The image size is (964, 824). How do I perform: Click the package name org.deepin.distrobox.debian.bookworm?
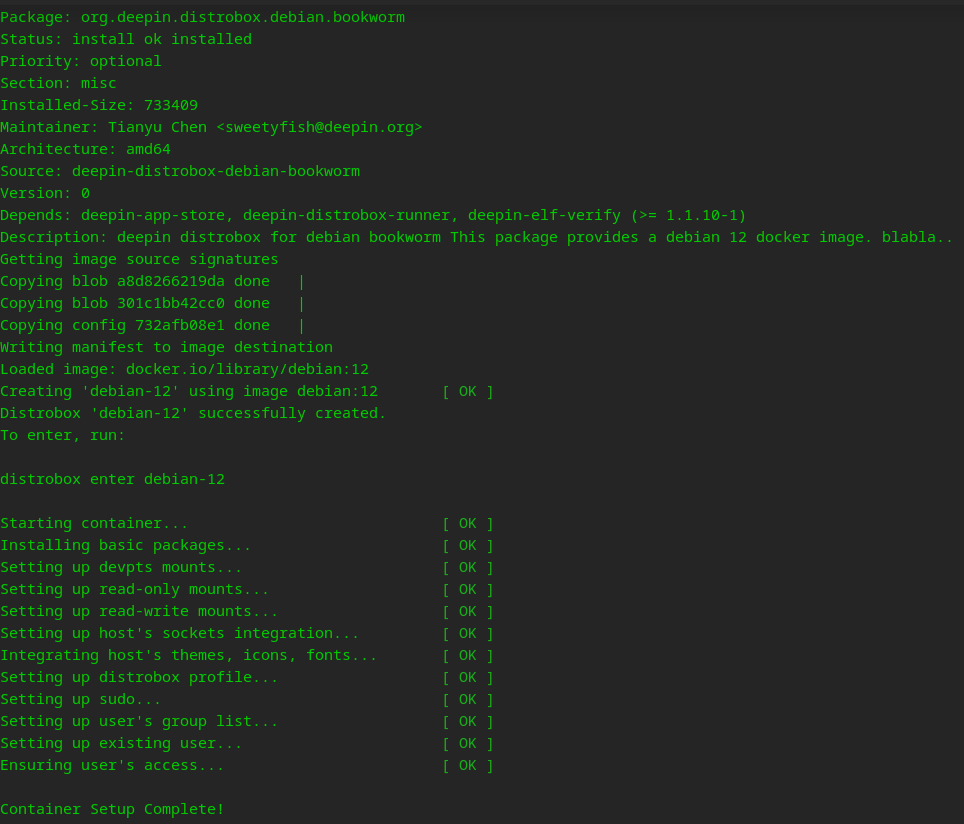tap(237, 17)
